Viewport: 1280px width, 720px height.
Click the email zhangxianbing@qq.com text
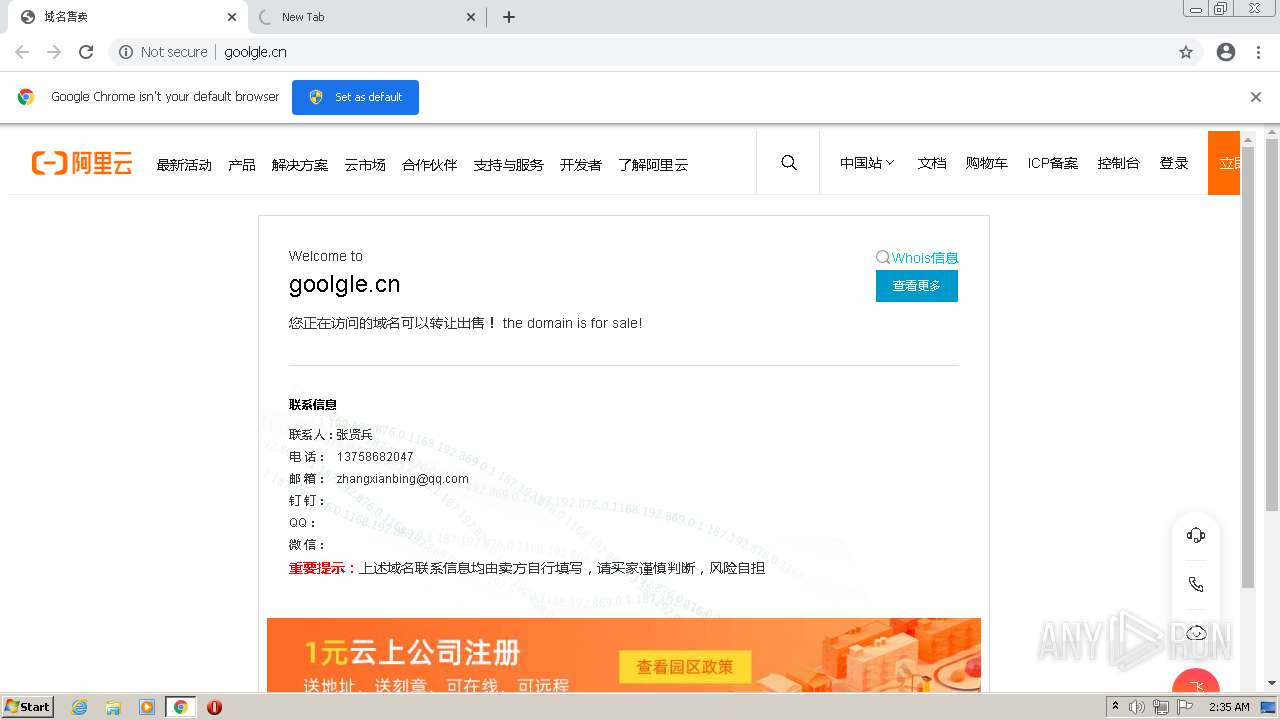point(403,479)
